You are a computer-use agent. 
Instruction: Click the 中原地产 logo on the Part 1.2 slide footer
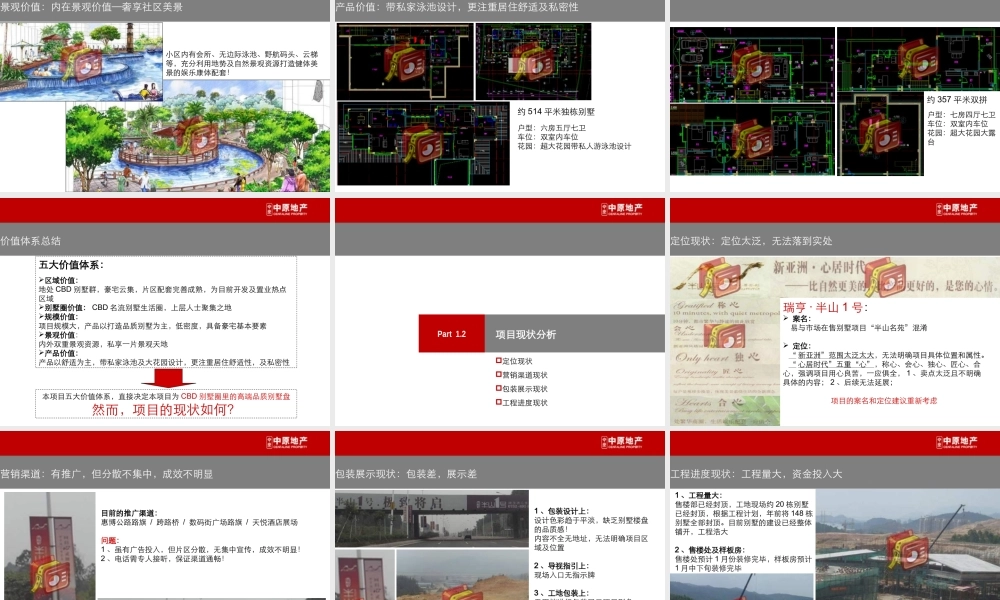tap(622, 442)
